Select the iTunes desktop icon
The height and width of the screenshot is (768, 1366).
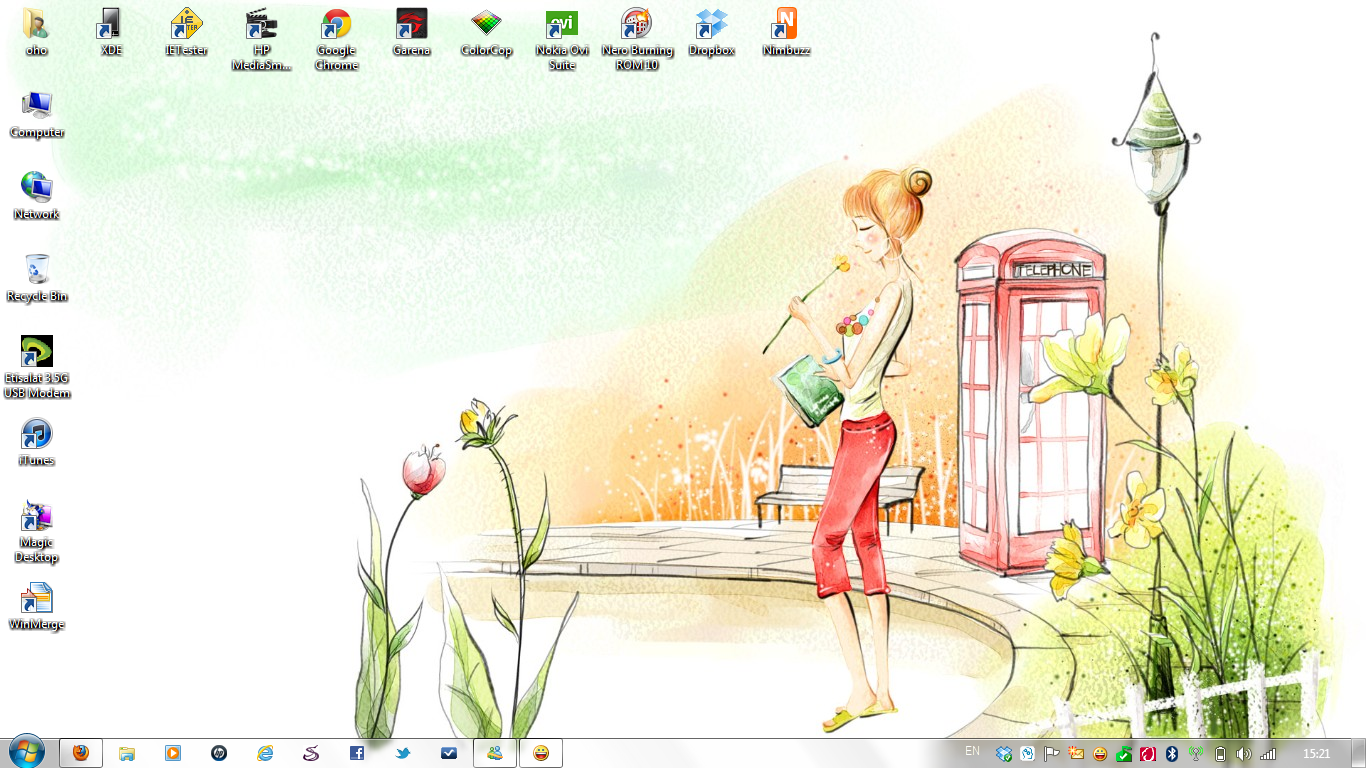36,436
